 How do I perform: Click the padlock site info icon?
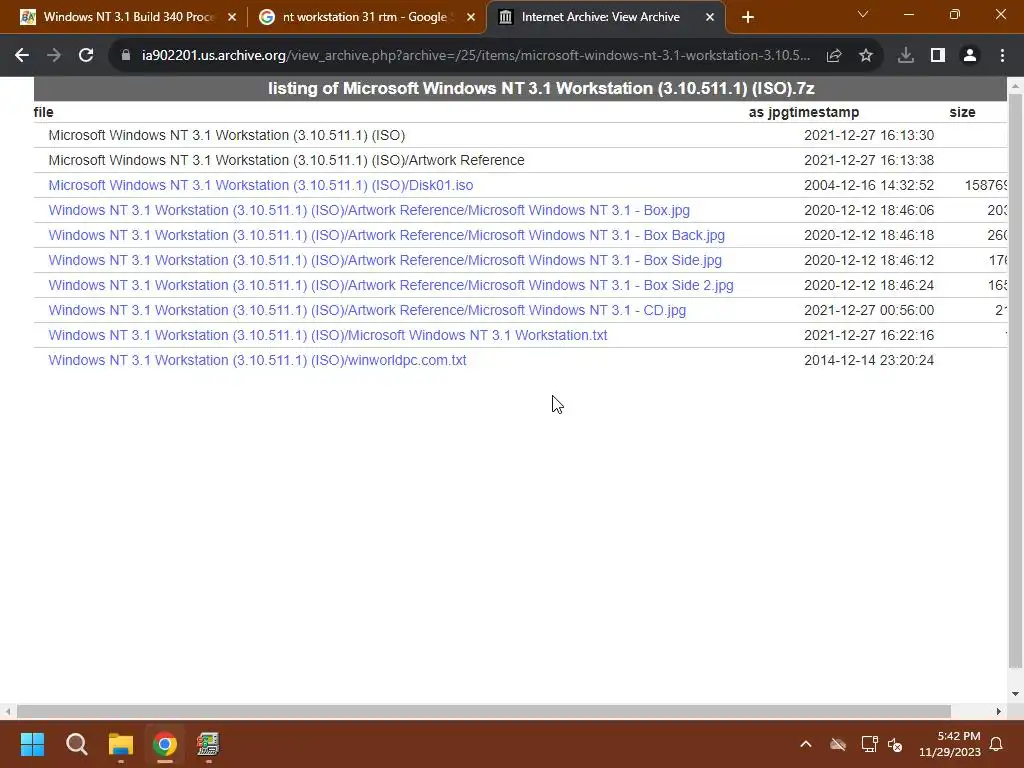click(126, 56)
